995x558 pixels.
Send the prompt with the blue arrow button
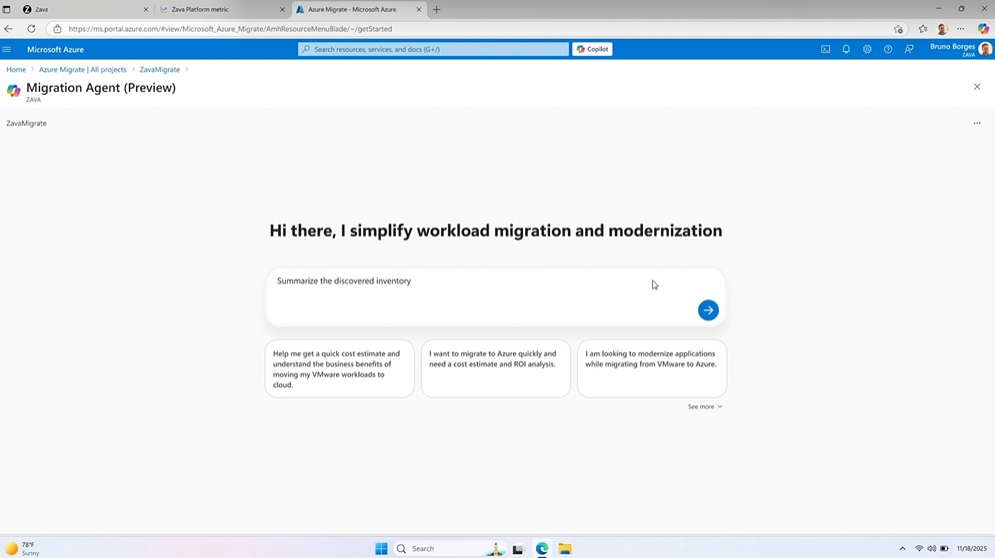click(x=708, y=310)
